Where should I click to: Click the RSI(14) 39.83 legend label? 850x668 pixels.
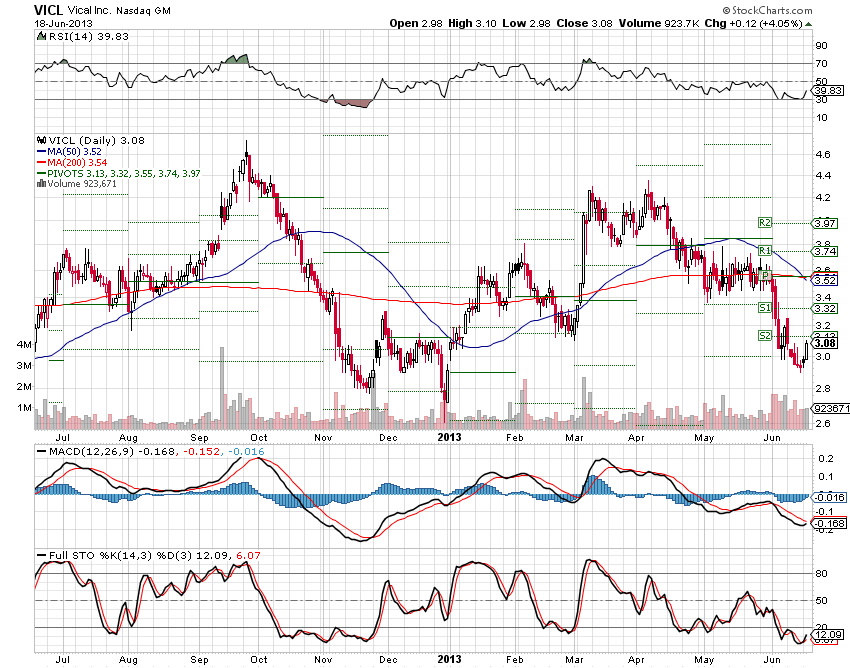tap(89, 36)
